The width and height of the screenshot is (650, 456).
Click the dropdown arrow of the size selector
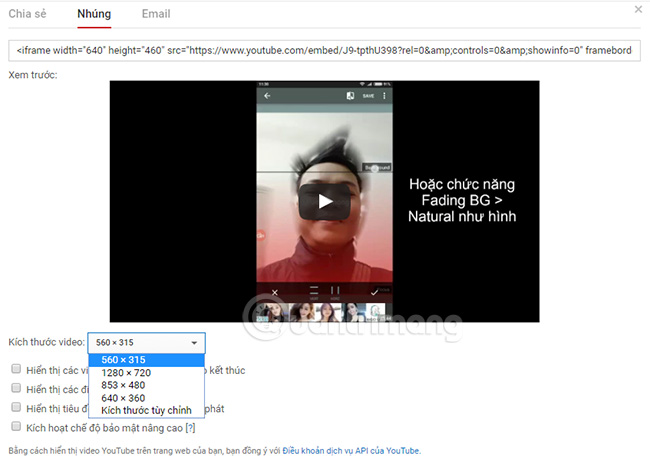click(194, 343)
